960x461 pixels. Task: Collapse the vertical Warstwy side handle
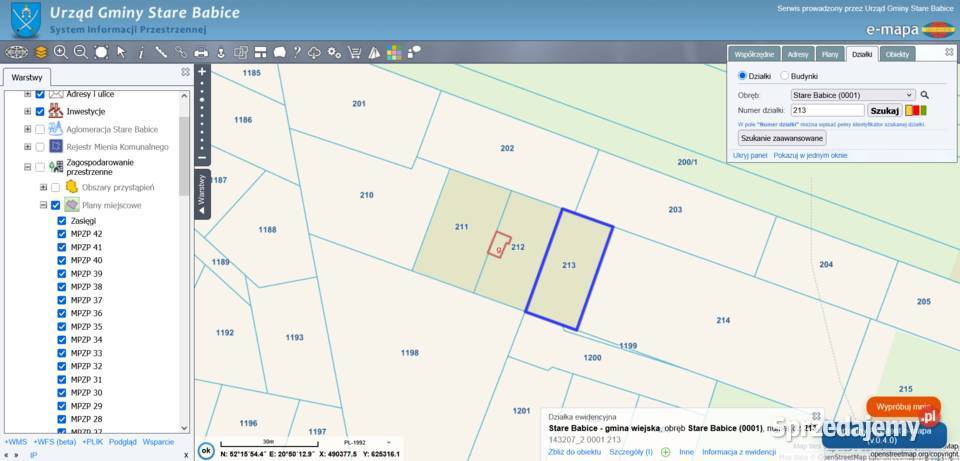tap(202, 194)
